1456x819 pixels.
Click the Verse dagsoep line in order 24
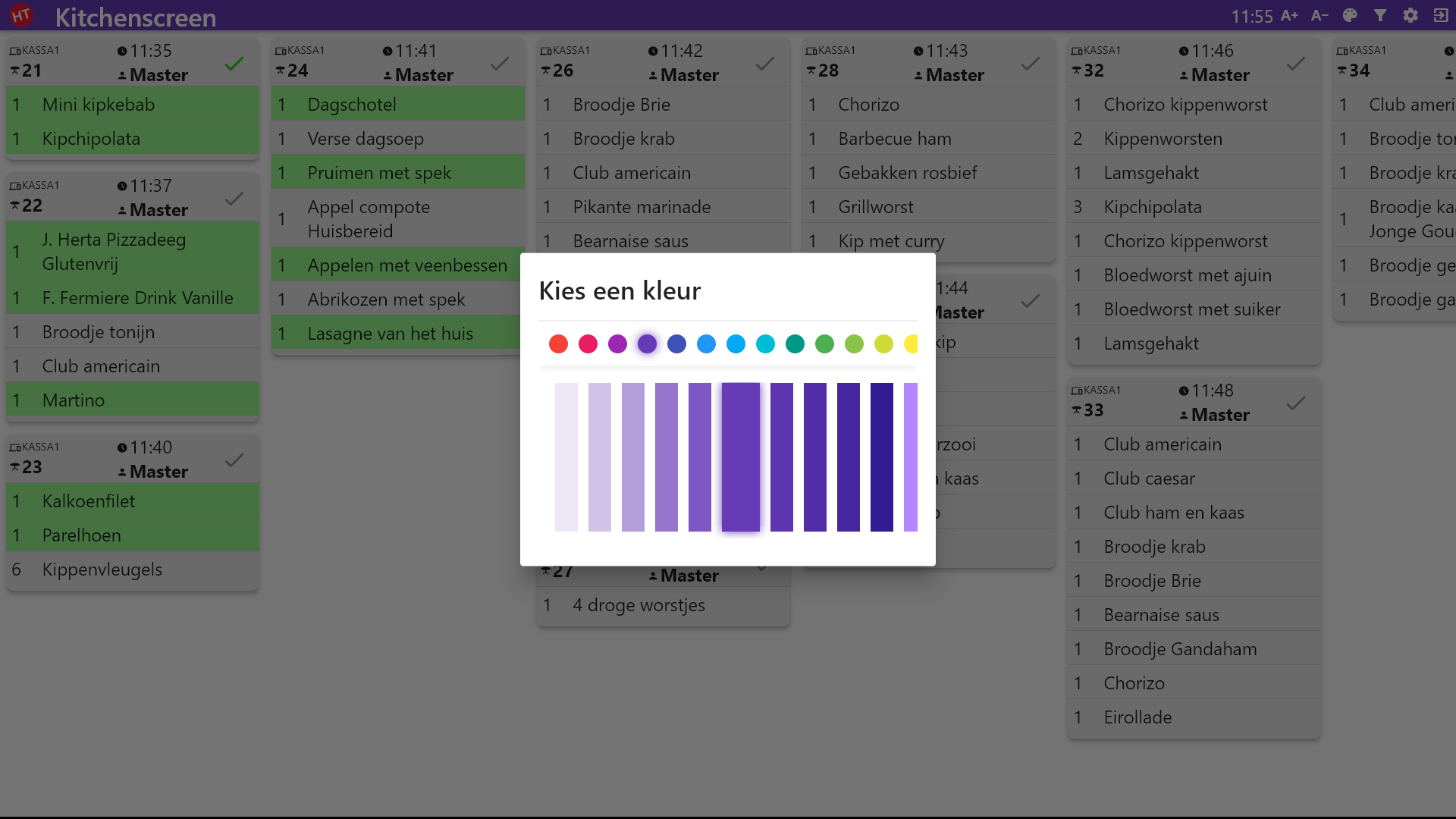(x=398, y=139)
